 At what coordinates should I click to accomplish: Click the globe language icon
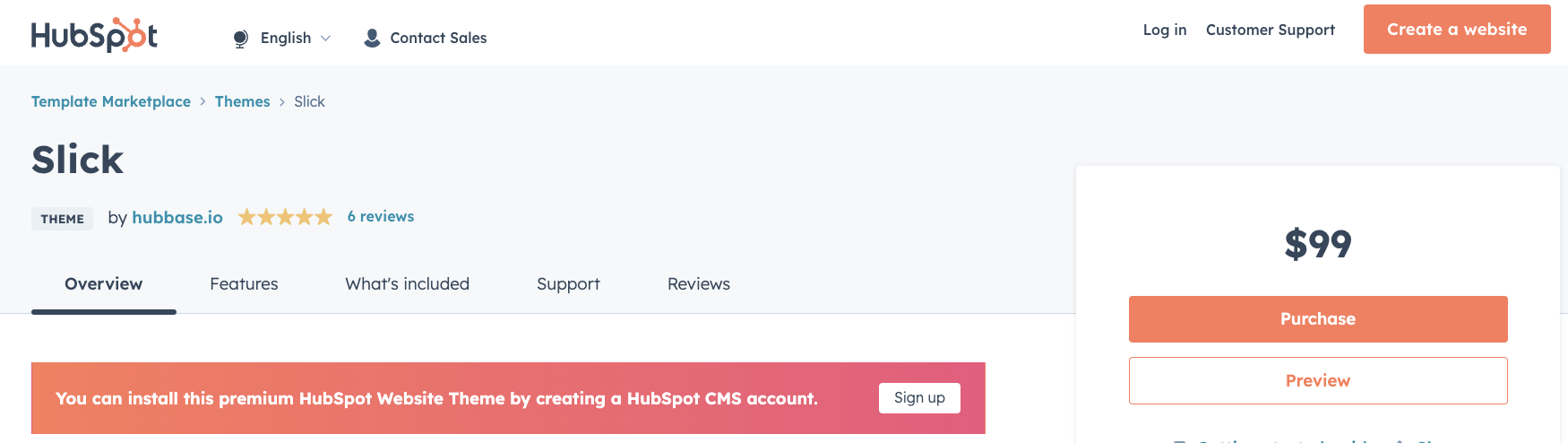(240, 39)
